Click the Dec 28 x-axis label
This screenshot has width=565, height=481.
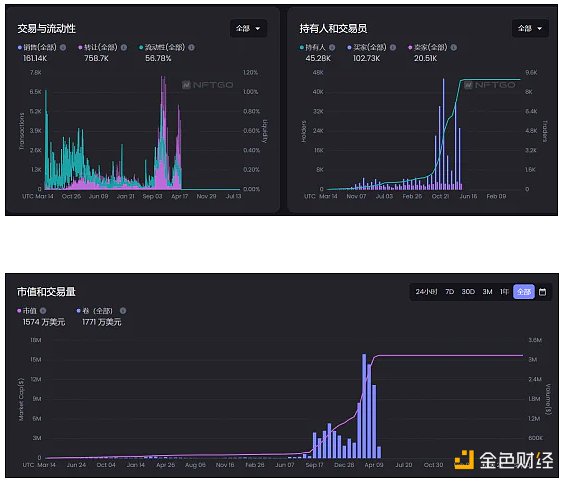coord(344,465)
